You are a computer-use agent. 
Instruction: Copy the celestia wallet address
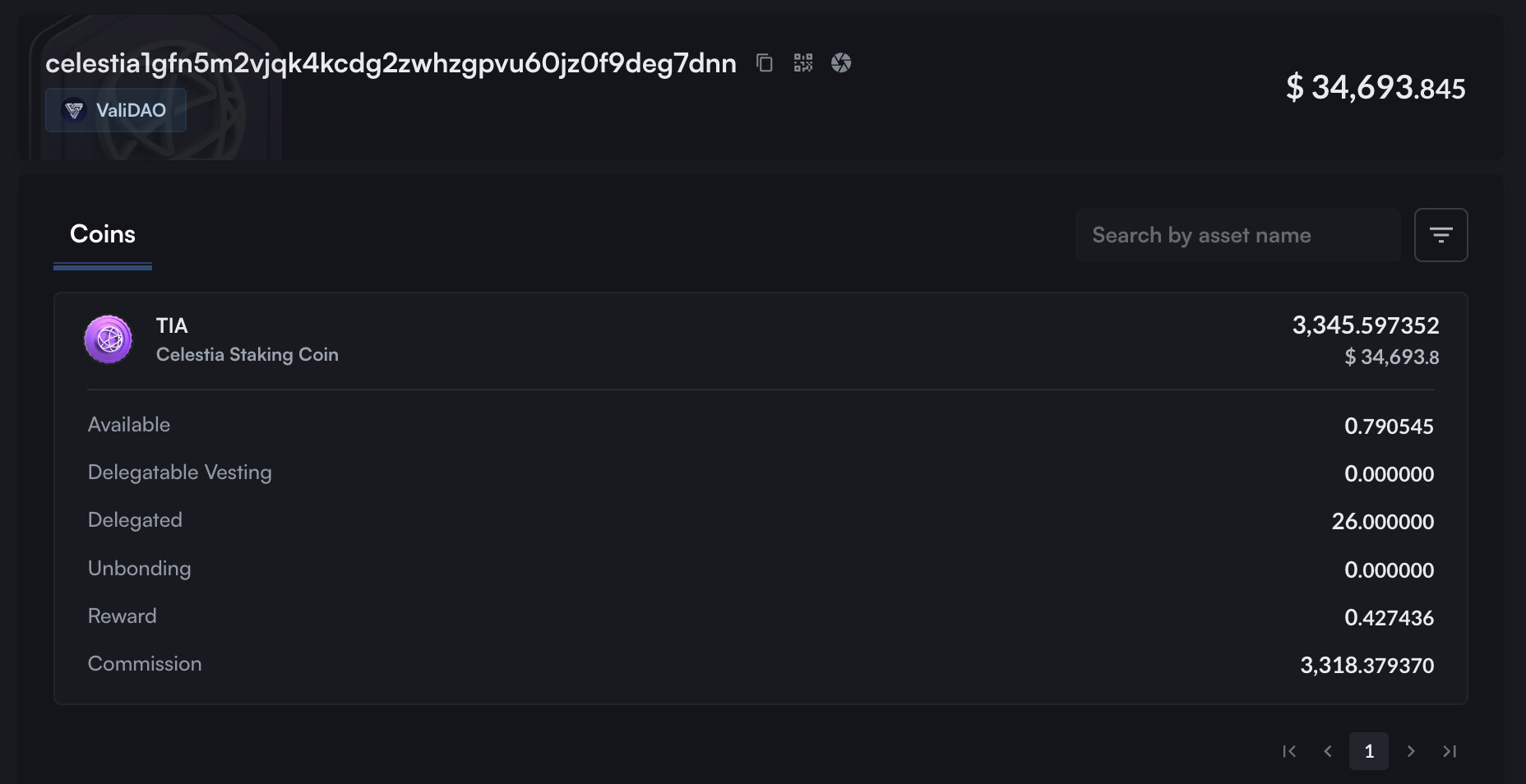(765, 63)
